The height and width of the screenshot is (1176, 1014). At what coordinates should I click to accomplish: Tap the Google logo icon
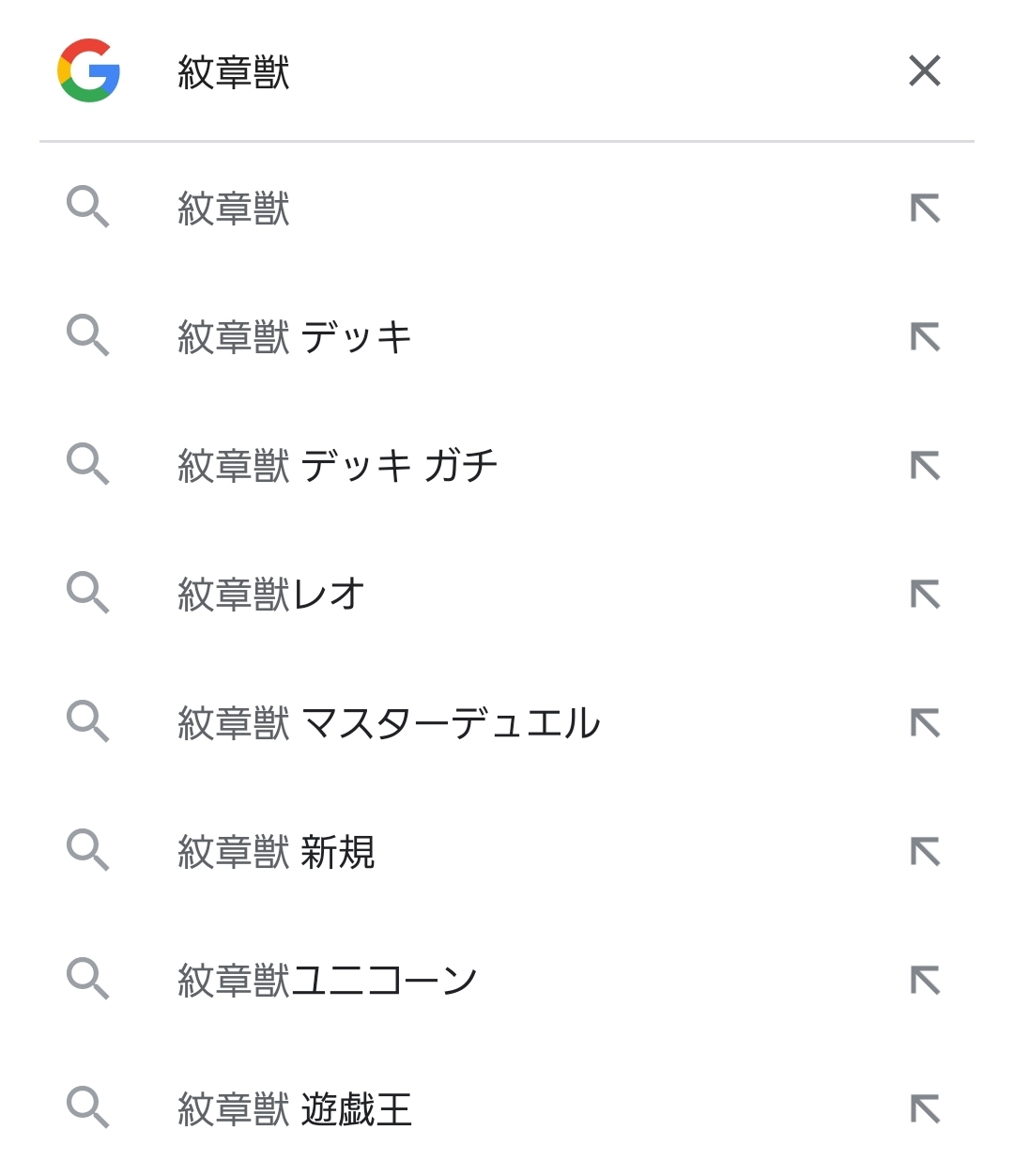[x=88, y=70]
